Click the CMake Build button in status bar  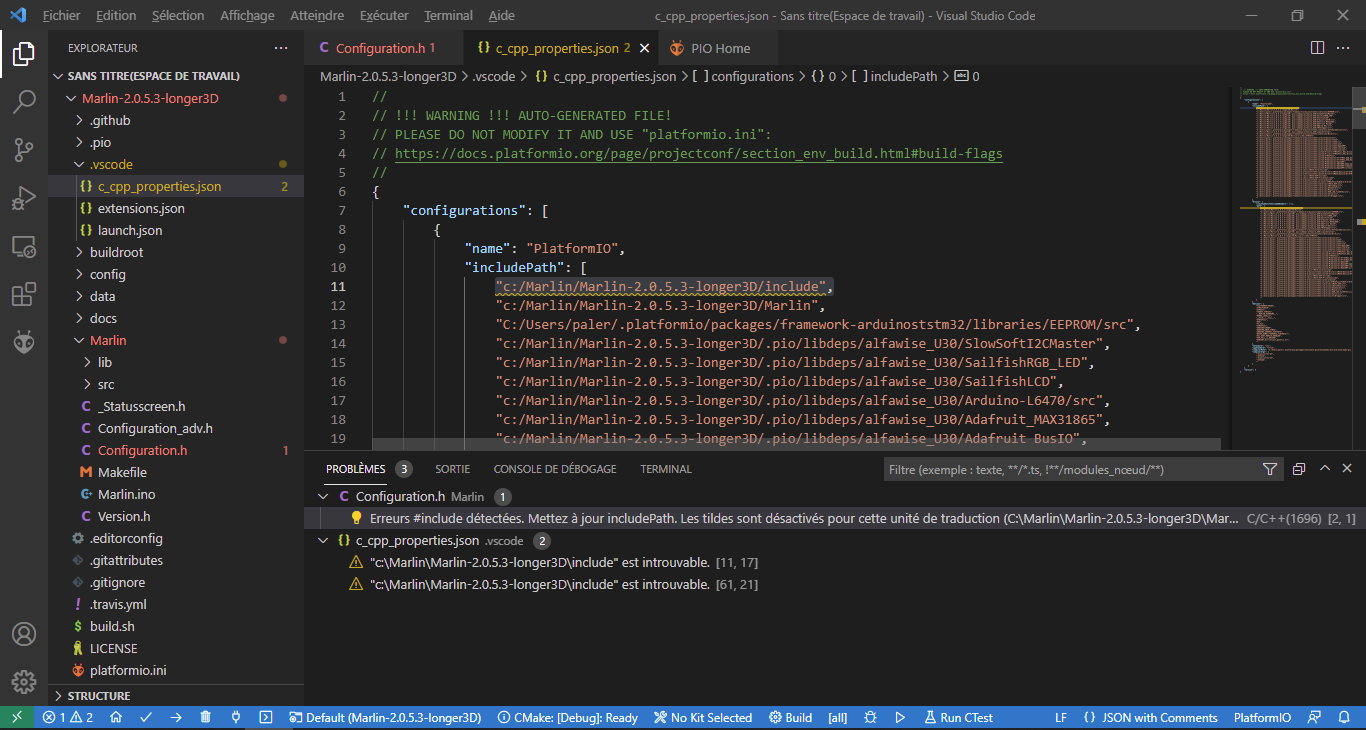click(x=790, y=718)
